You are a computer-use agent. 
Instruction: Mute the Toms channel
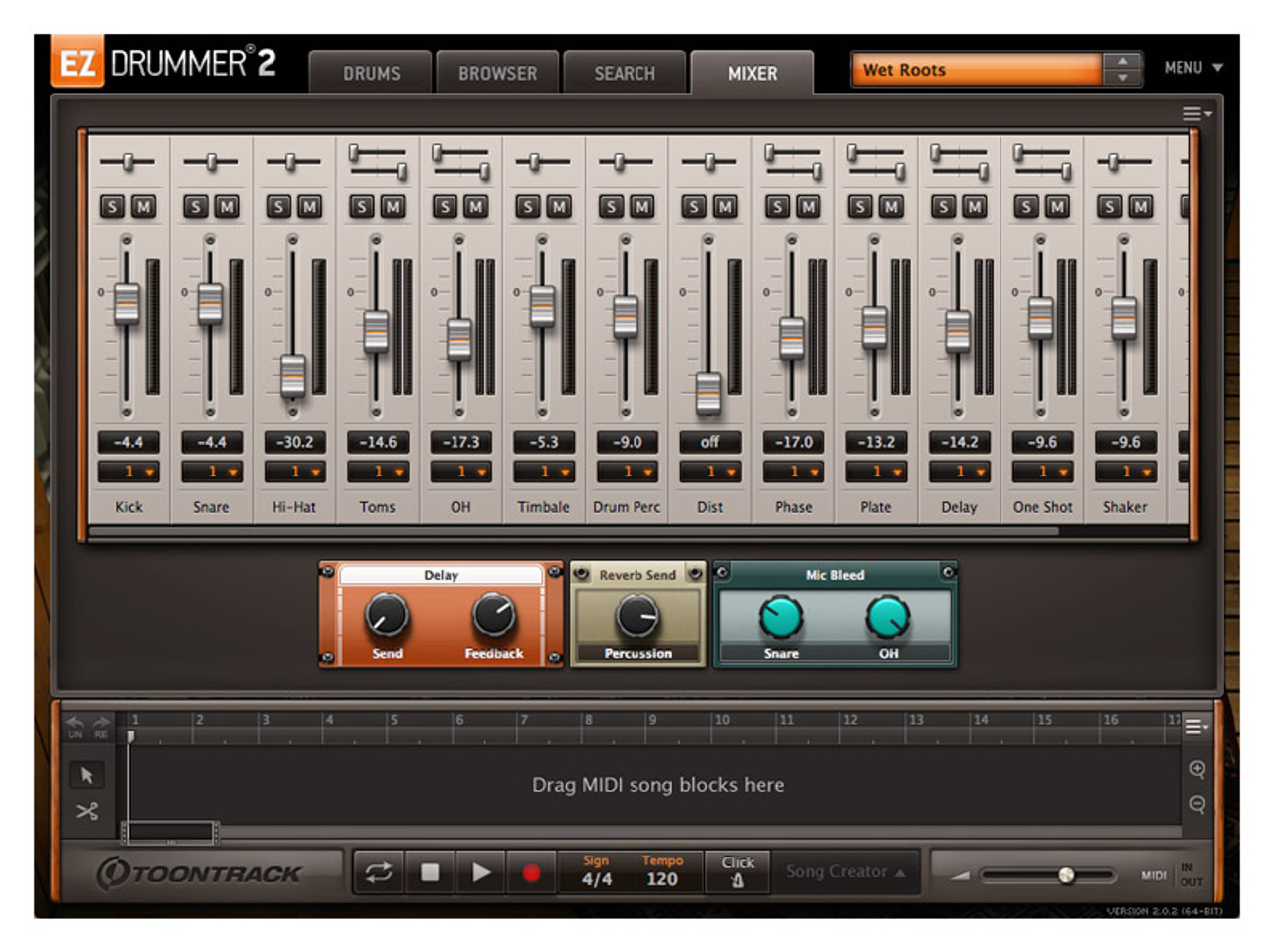pos(394,207)
